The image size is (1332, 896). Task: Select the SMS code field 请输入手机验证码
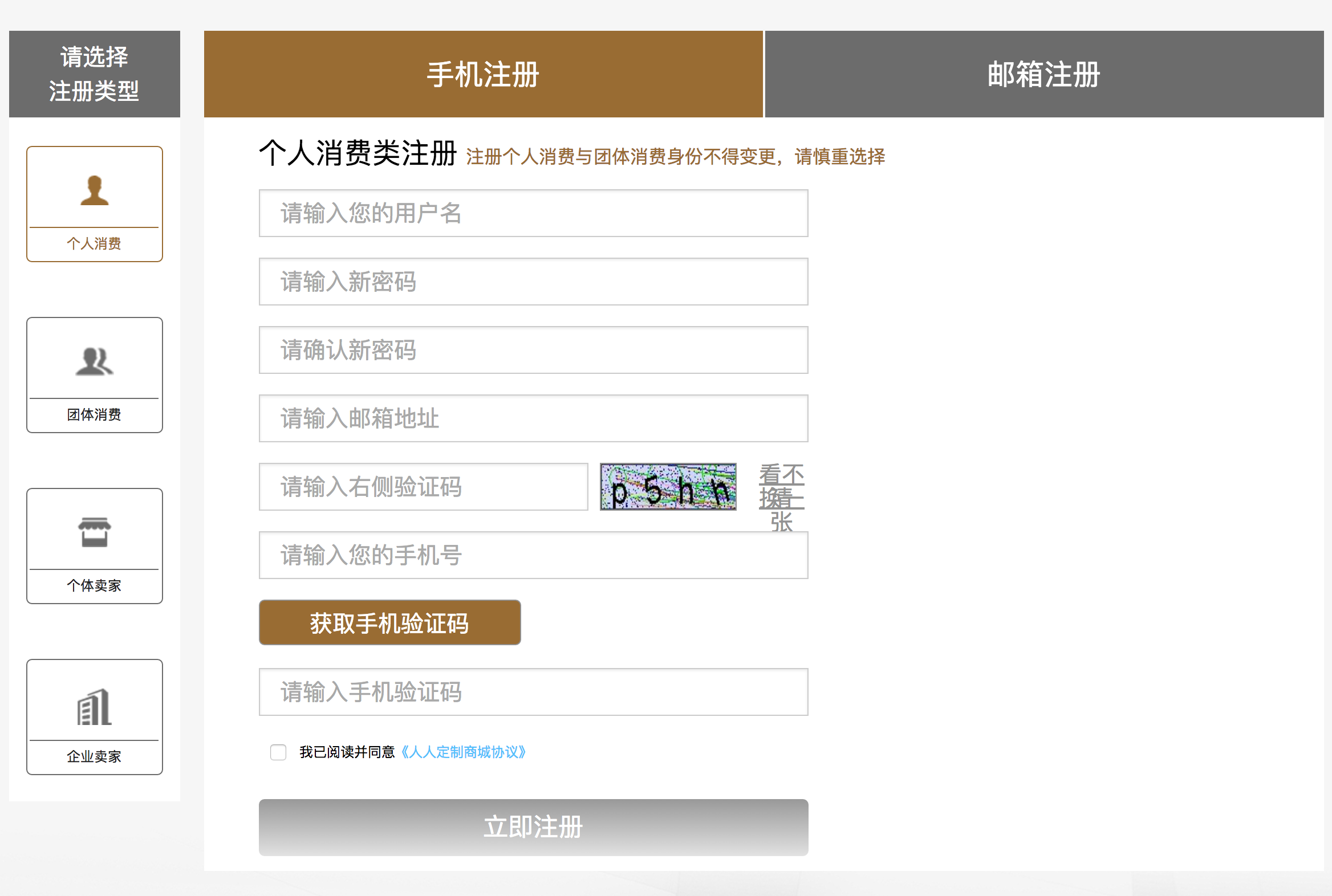[533, 692]
